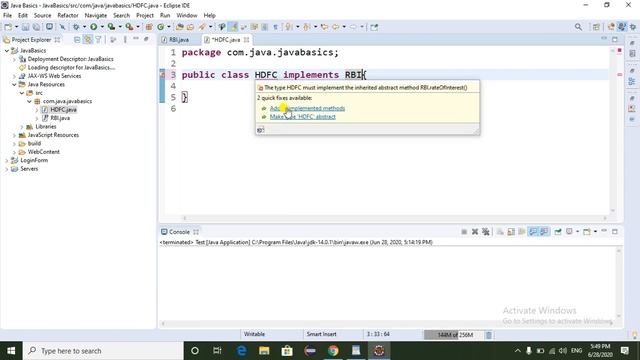Viewport: 640px width, 360px height.
Task: Open the Refactor menu
Action: [68, 16]
